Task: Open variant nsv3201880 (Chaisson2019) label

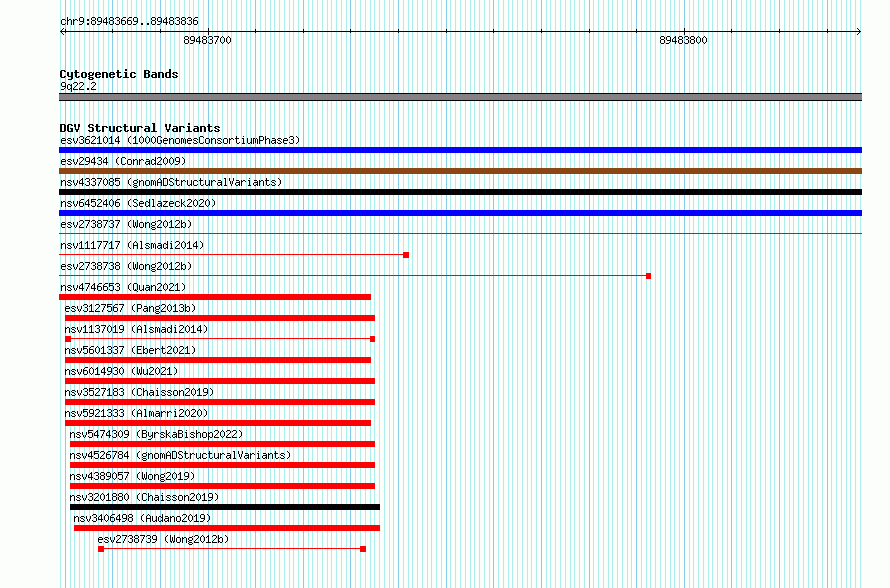Action: tap(144, 497)
